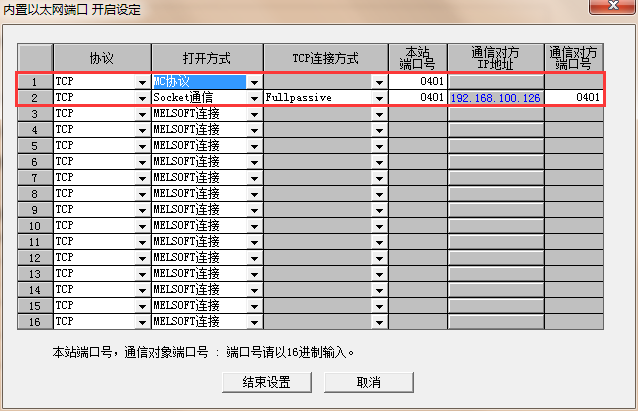Select row header number 9
Image resolution: width=638 pixels, height=411 pixels.
tap(35, 210)
